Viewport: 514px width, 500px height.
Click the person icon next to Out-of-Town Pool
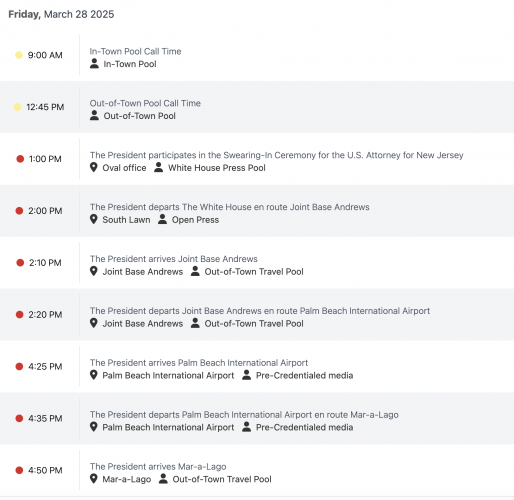94,115
